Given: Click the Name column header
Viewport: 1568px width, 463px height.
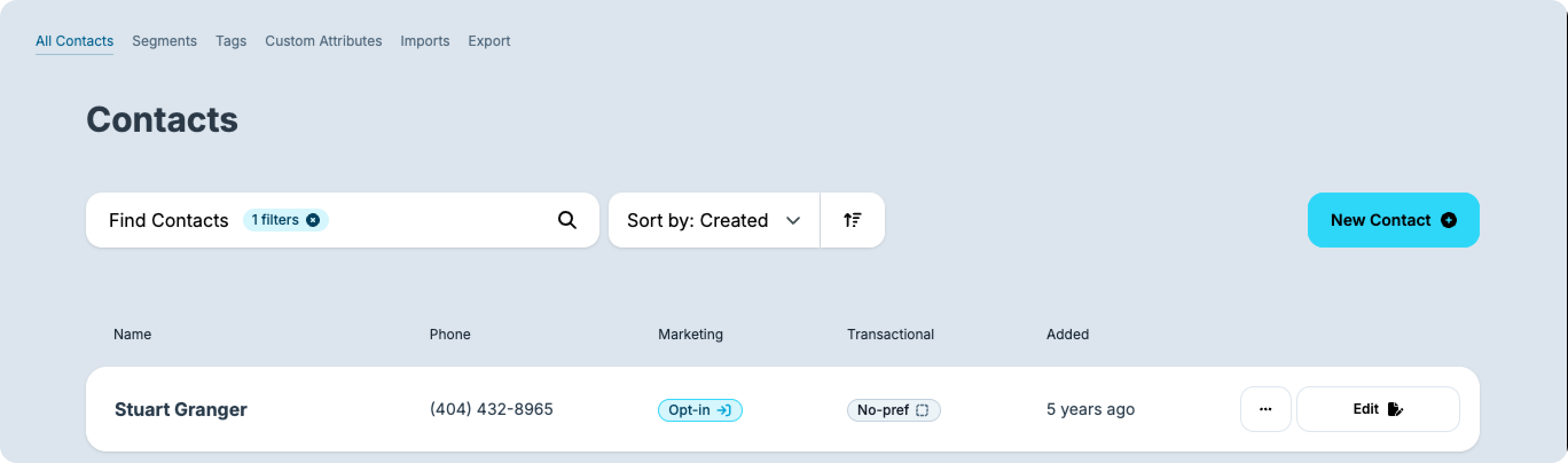Looking at the screenshot, I should [132, 334].
